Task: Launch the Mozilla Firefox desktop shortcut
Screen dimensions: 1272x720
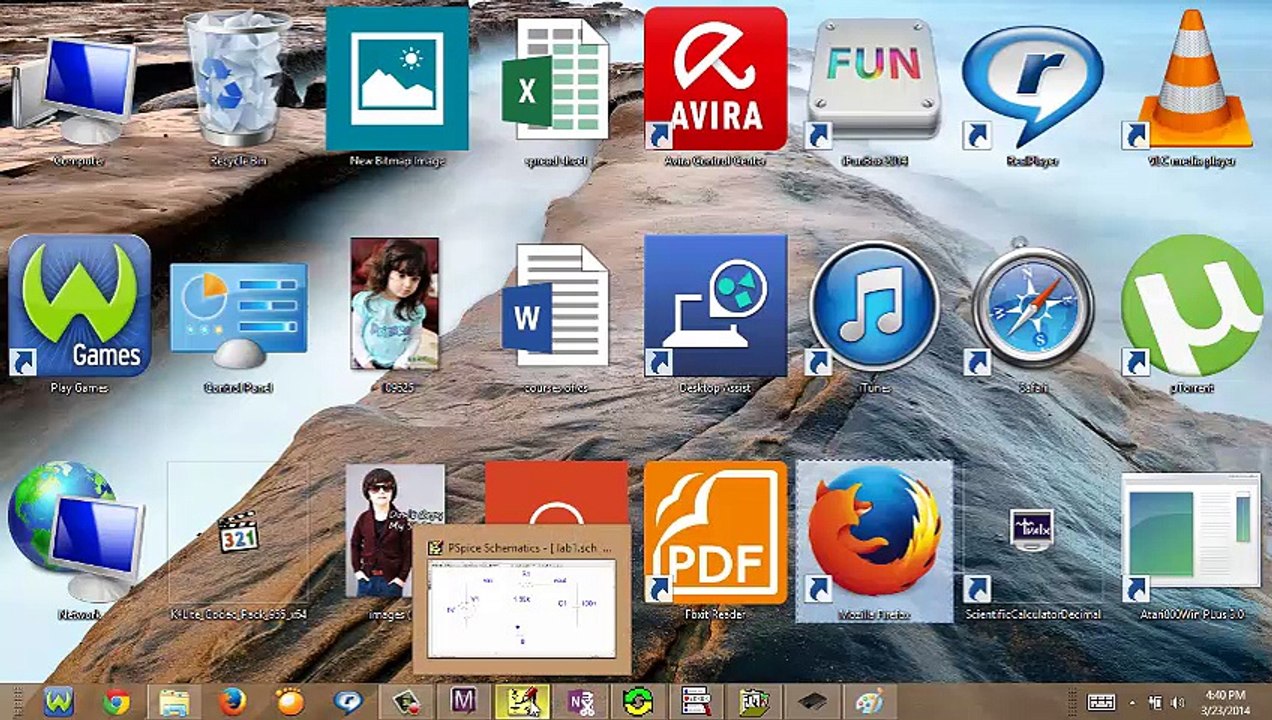Action: pyautogui.click(x=874, y=540)
